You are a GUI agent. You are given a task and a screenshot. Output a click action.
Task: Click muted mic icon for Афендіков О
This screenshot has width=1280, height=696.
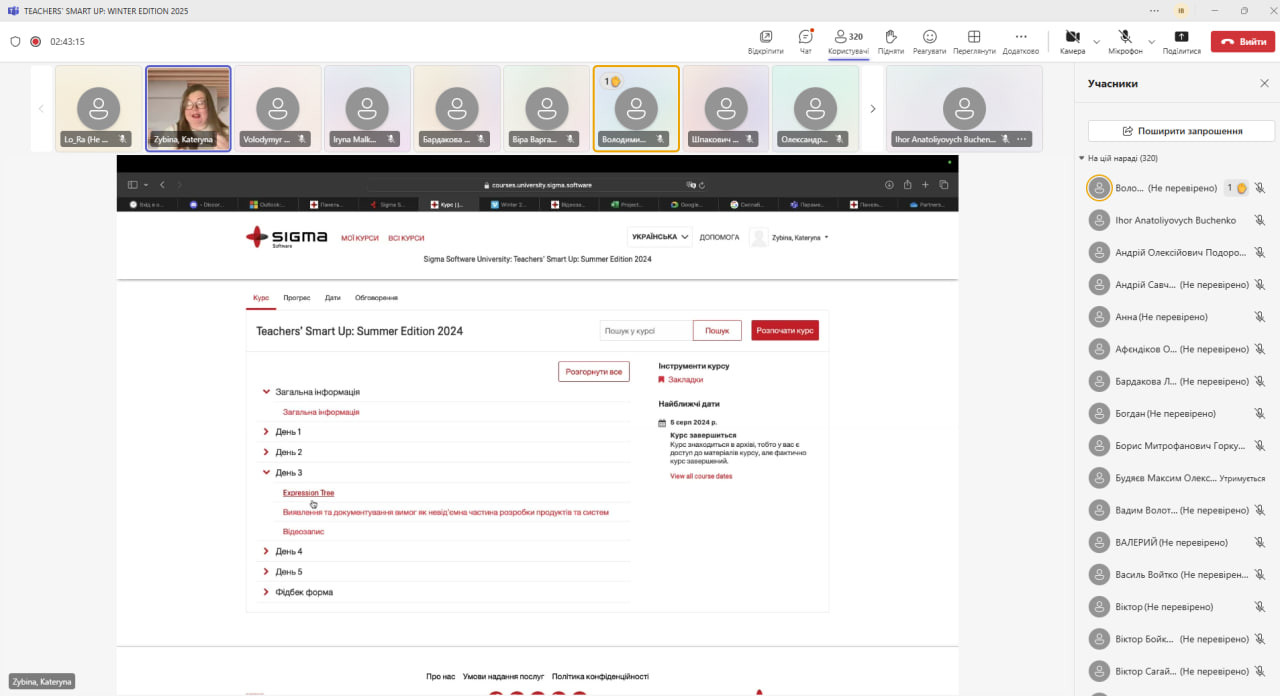(1260, 349)
